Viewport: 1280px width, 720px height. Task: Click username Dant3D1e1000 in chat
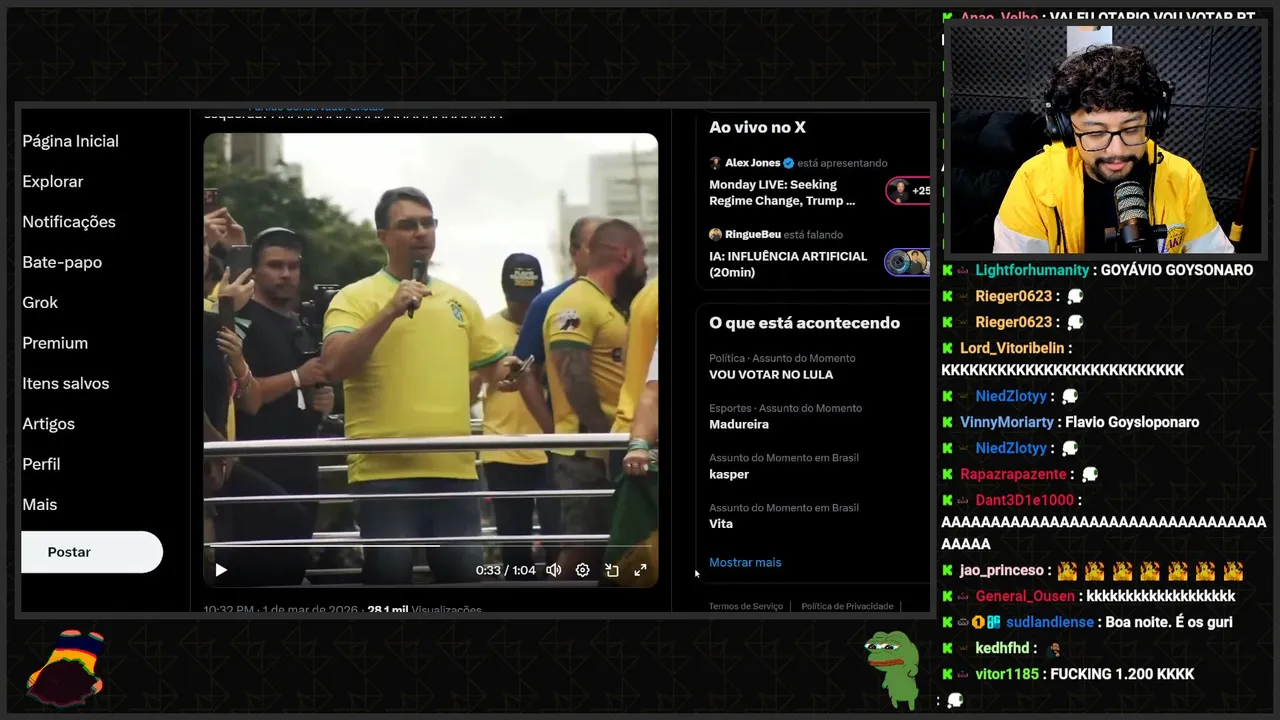coord(1024,500)
